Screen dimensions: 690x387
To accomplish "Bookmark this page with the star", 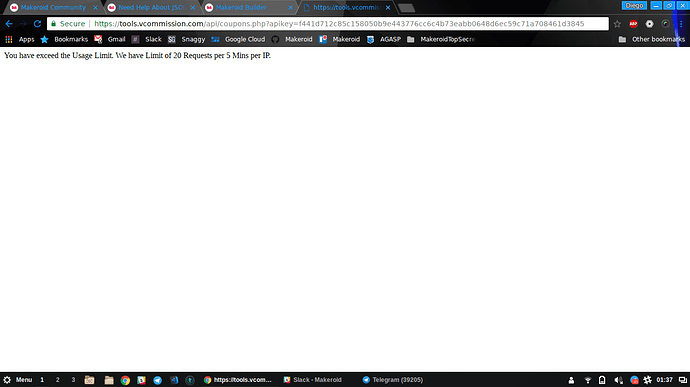I will click(617, 24).
